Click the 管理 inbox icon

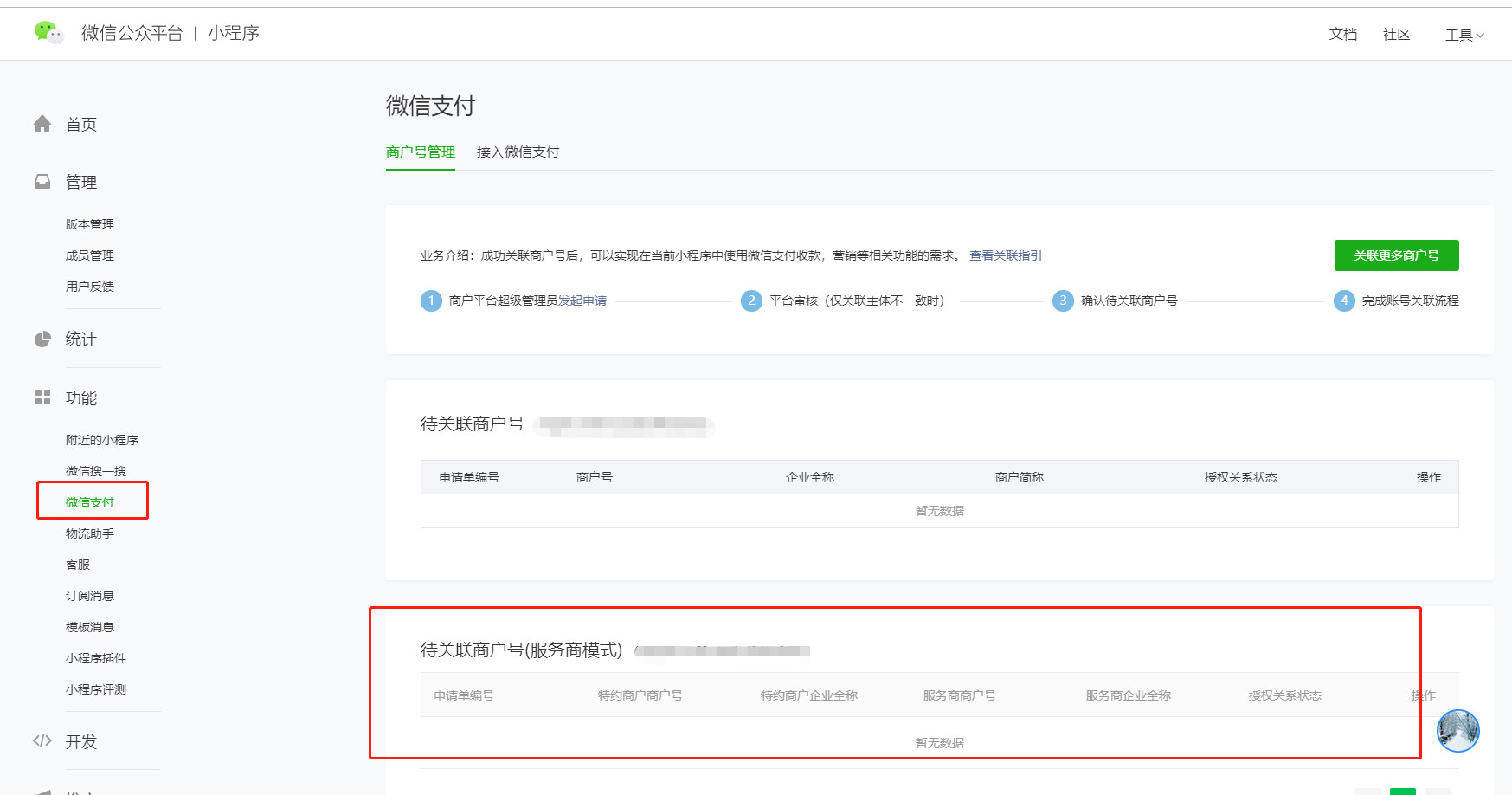(x=42, y=182)
